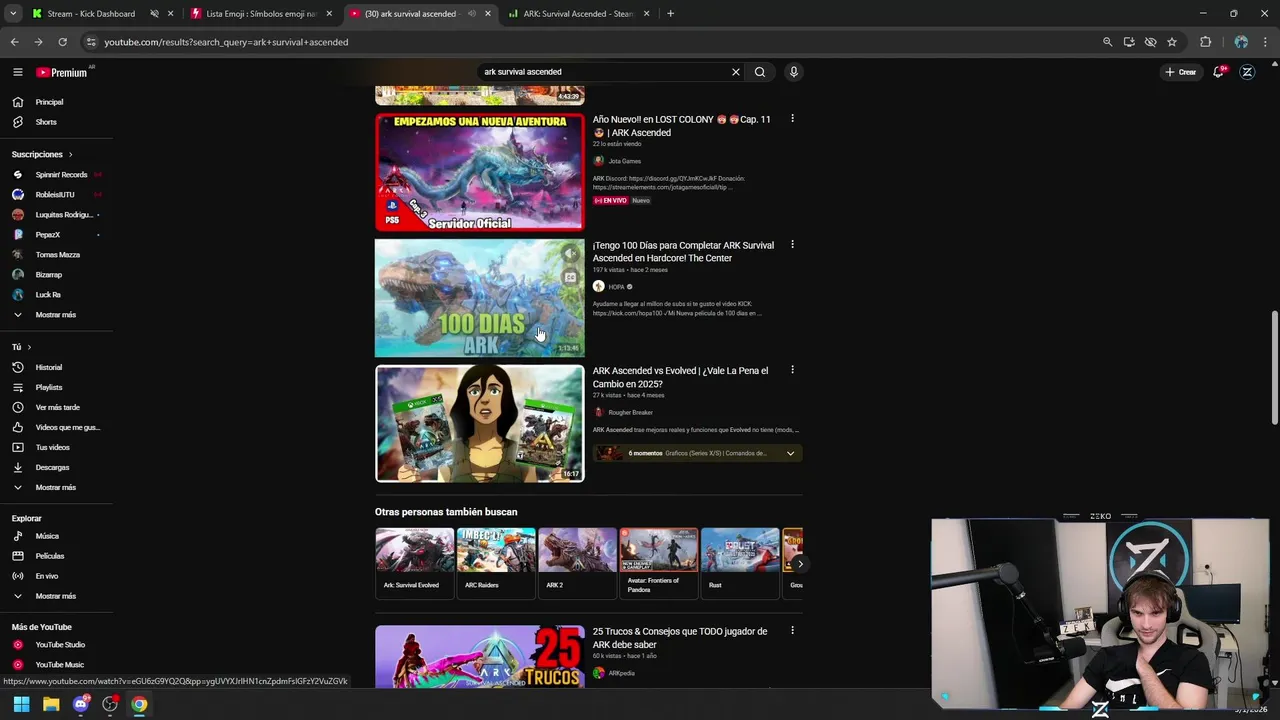
Task: Click the YouTube Premium logo
Action: (62, 72)
